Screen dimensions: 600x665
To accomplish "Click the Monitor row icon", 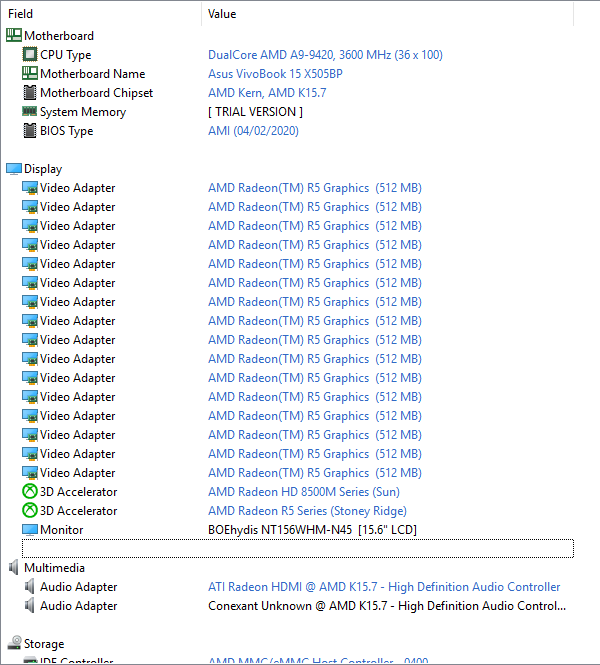I will click(x=29, y=530).
